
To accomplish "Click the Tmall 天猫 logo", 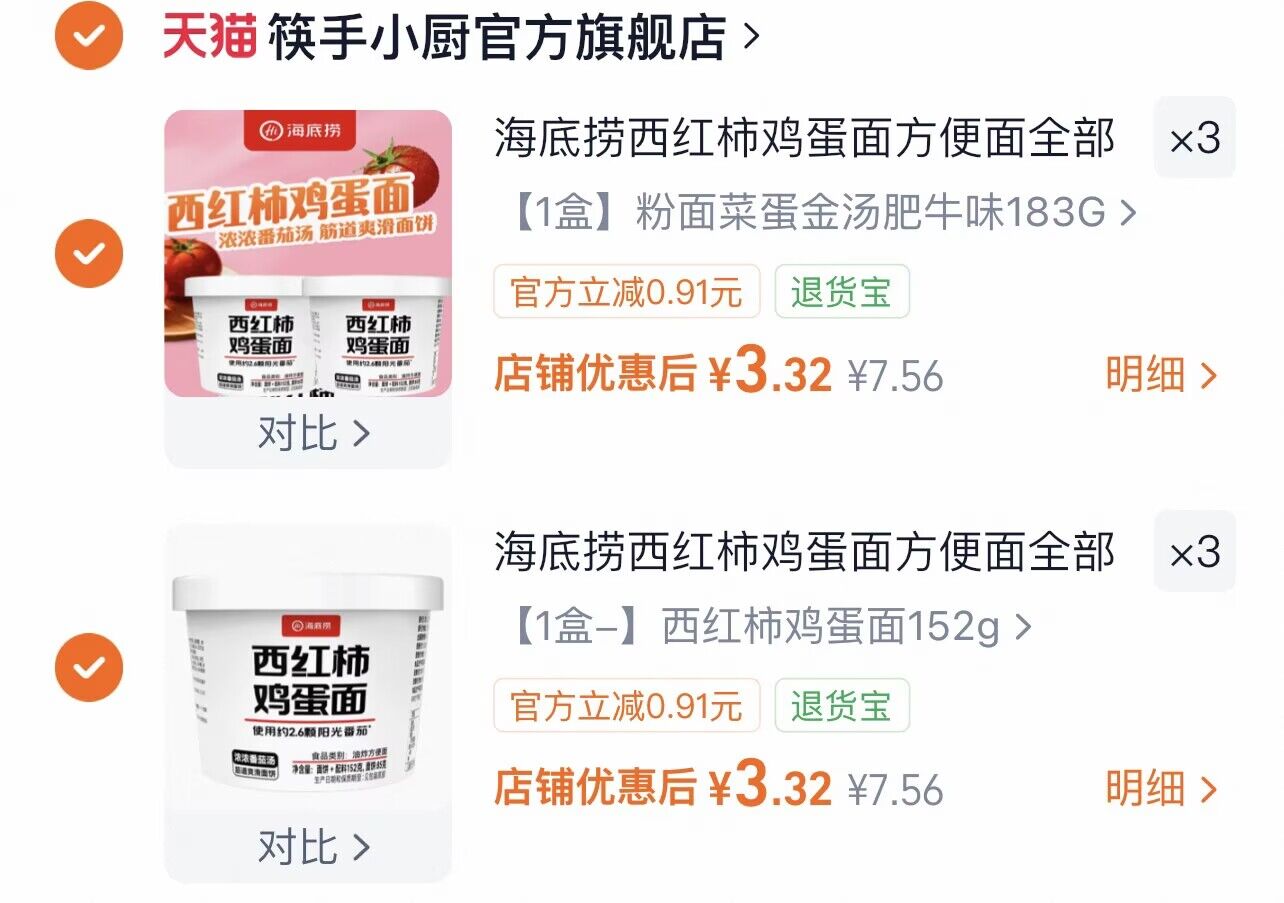I will 209,37.
